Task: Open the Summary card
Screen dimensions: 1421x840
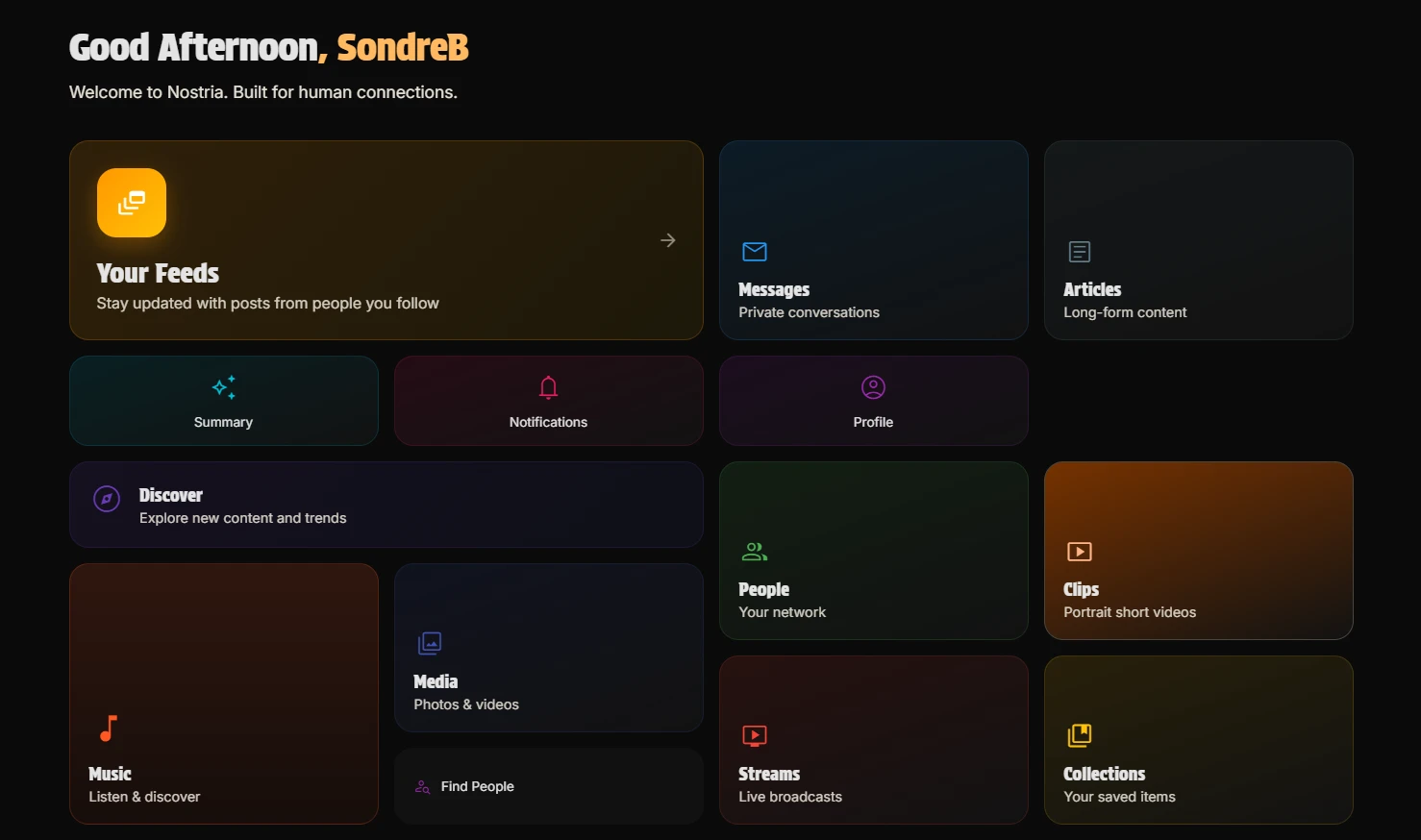Action: pyautogui.click(x=223, y=401)
